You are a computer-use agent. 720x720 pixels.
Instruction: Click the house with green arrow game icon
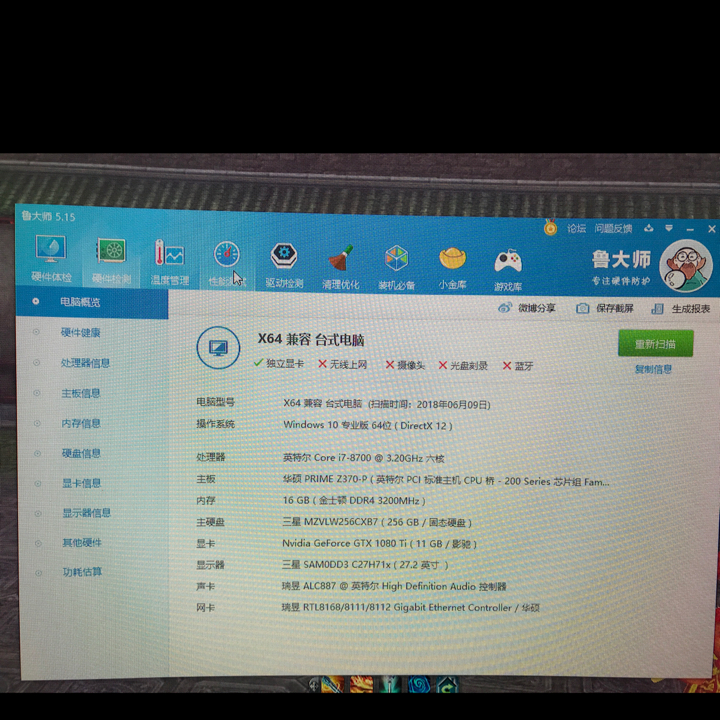tap(447, 685)
